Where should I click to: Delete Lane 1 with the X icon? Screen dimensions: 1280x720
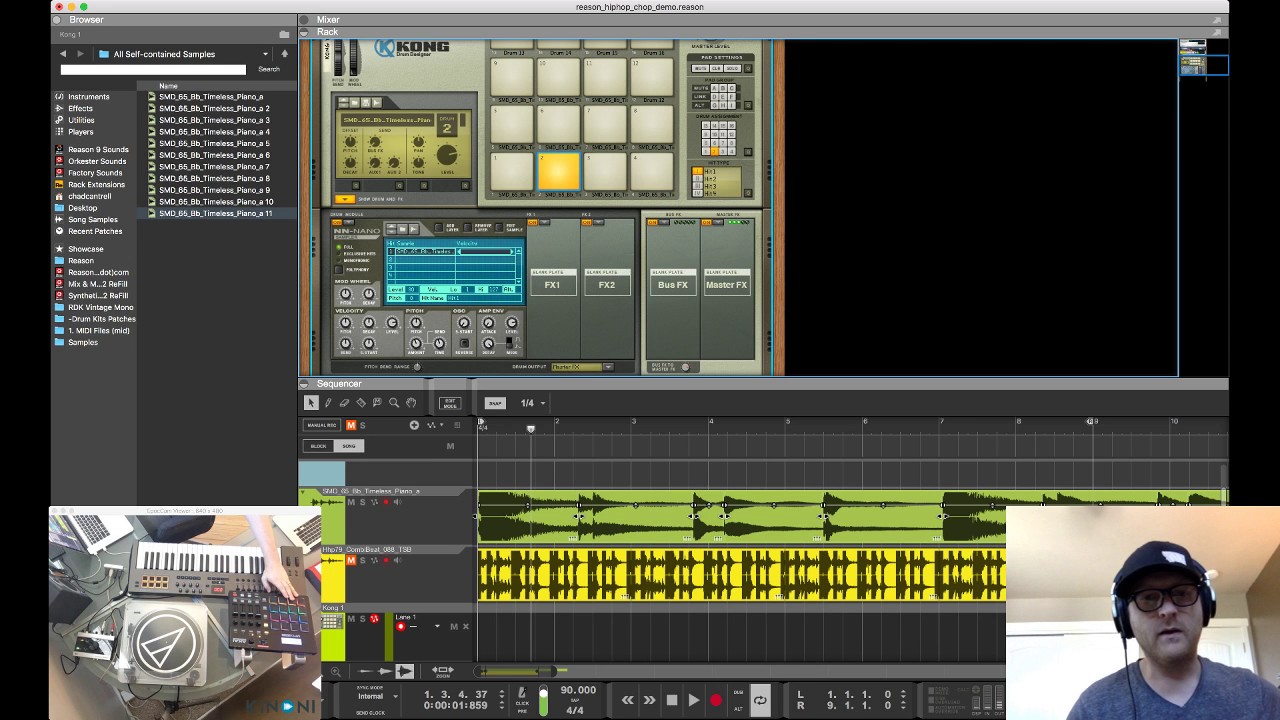(465, 627)
